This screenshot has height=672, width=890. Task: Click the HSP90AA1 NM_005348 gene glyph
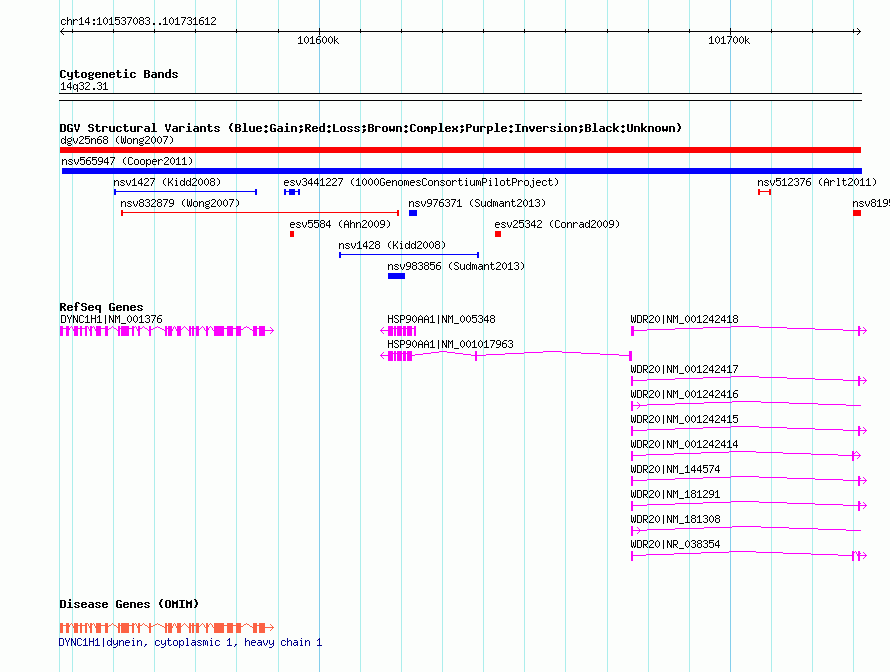coord(398,331)
